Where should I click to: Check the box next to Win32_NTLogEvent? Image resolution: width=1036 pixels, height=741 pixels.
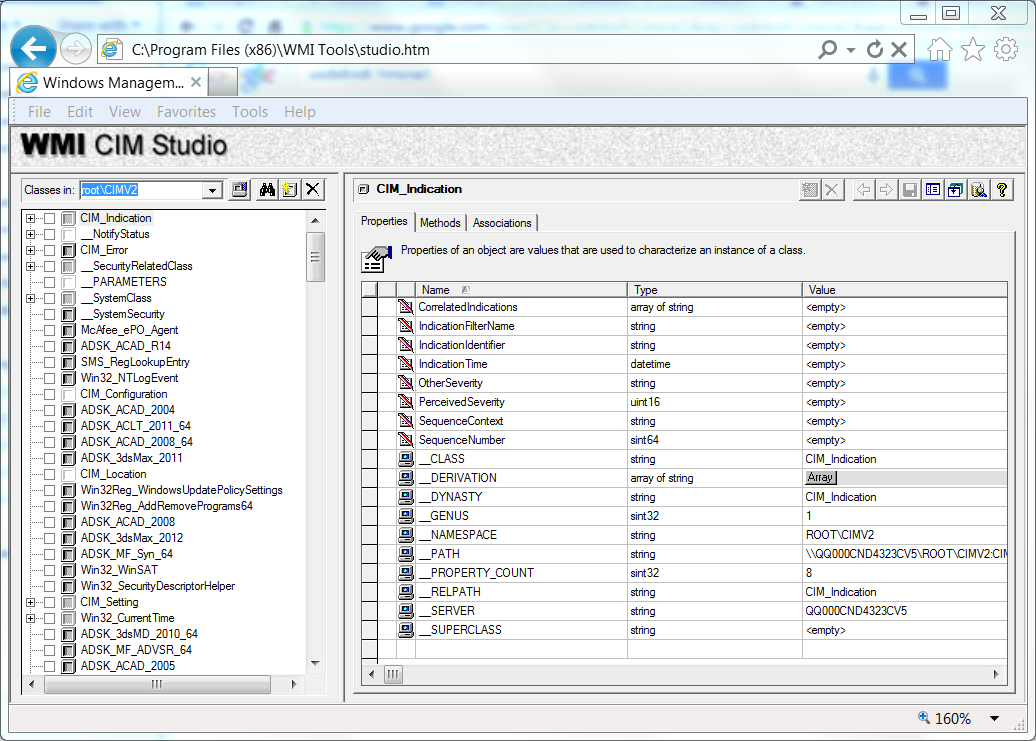[x=50, y=378]
